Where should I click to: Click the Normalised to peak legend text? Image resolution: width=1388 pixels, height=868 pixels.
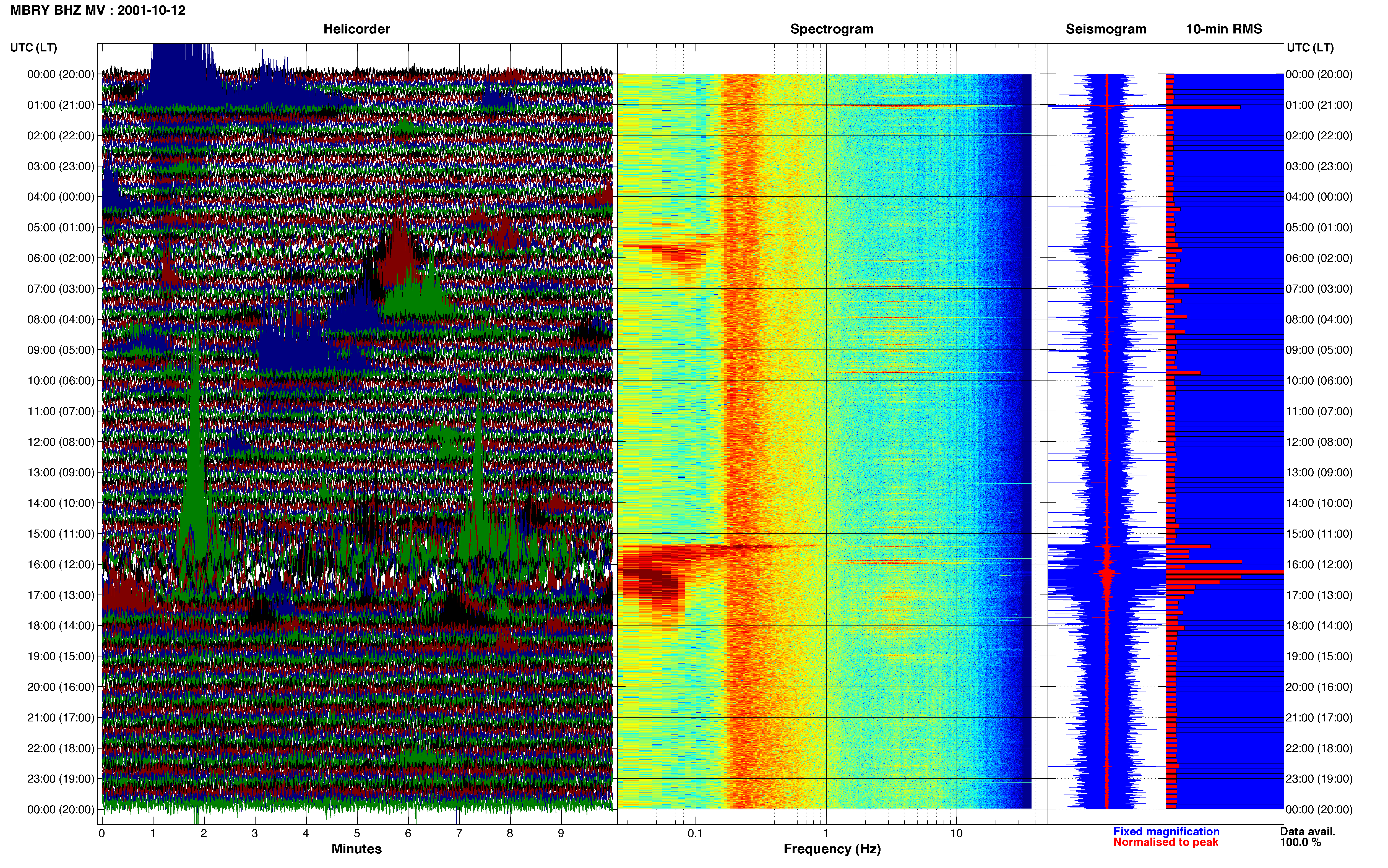(1165, 842)
